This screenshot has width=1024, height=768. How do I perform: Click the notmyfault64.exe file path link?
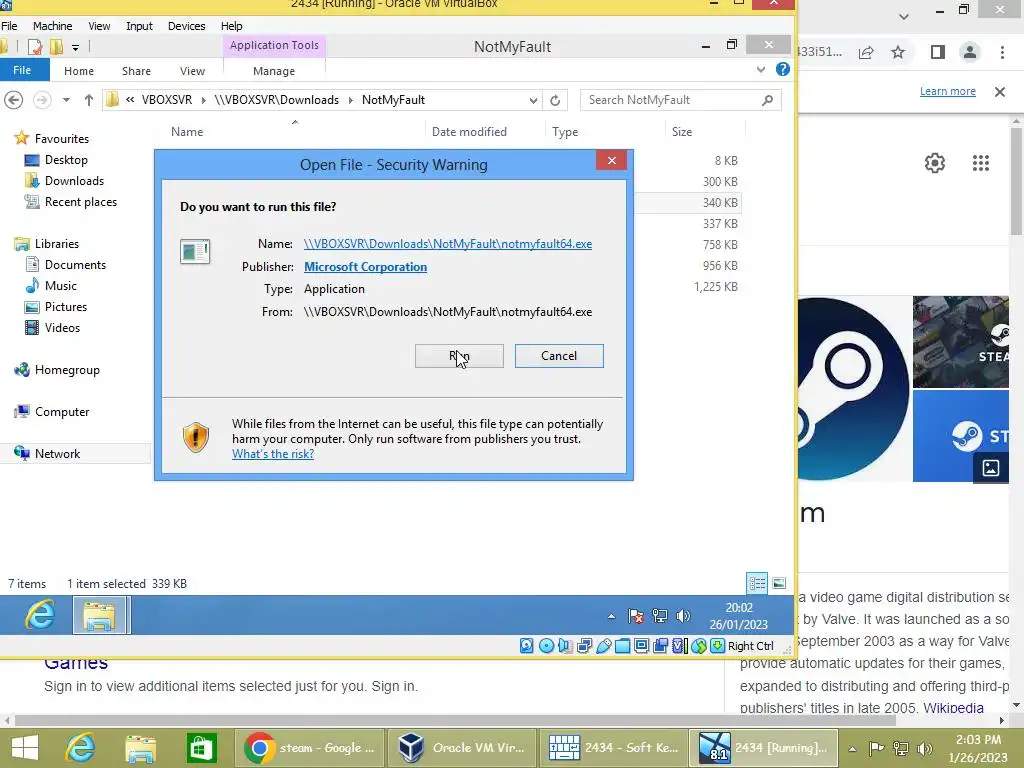point(448,244)
